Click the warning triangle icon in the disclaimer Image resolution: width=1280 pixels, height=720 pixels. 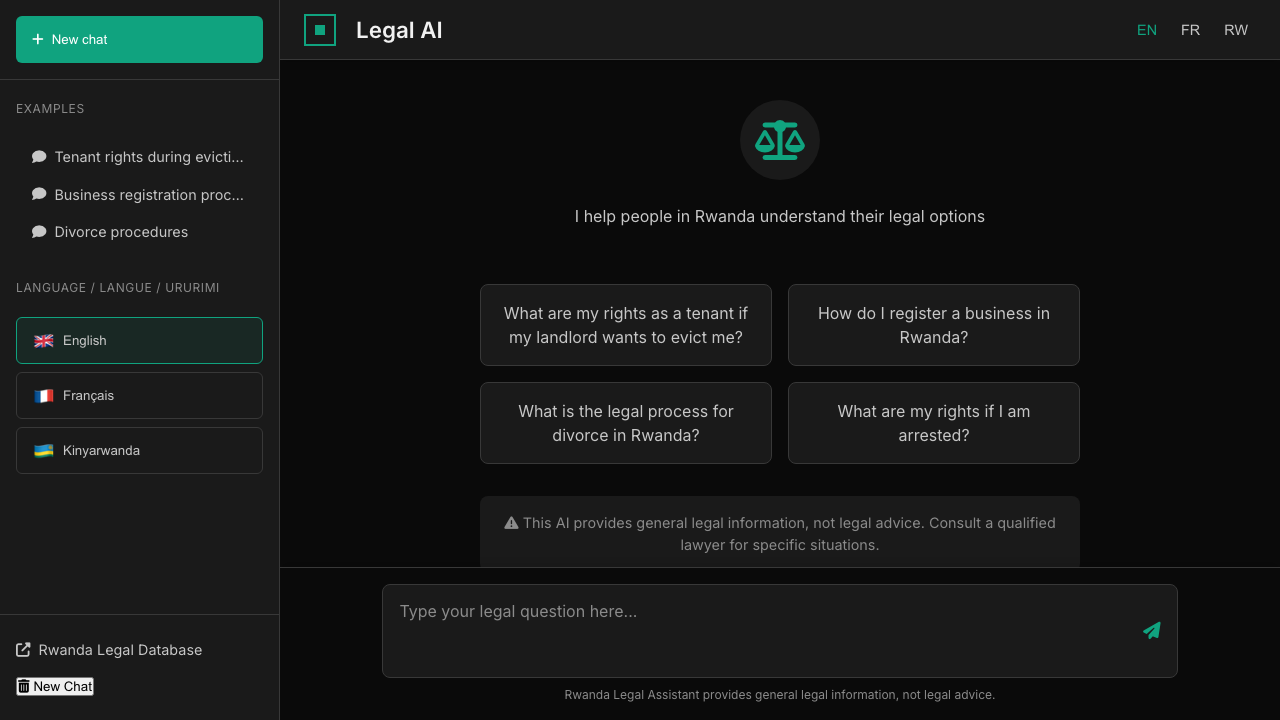coord(511,522)
